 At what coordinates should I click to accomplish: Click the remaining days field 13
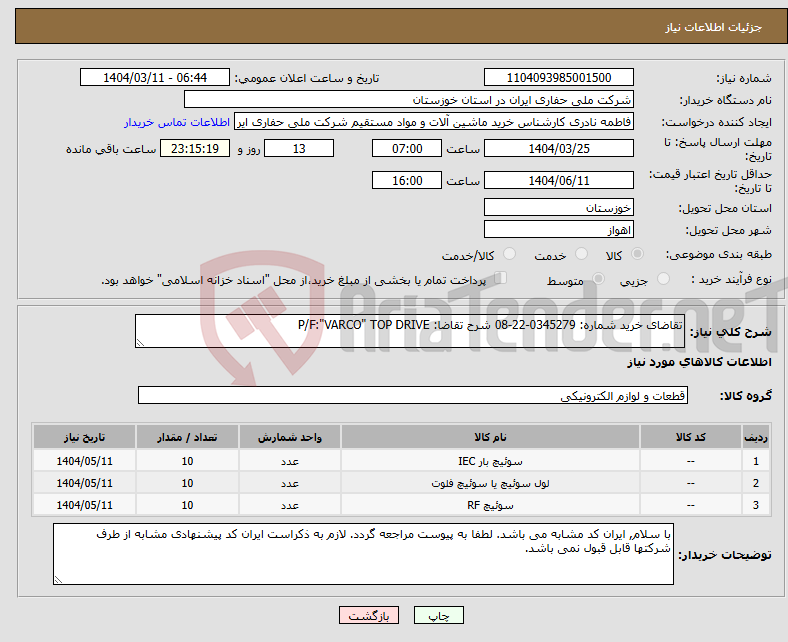click(299, 148)
